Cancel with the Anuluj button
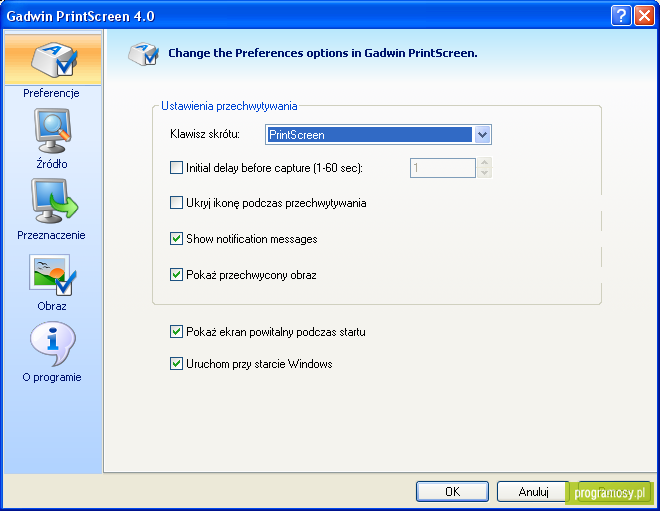 tap(533, 491)
